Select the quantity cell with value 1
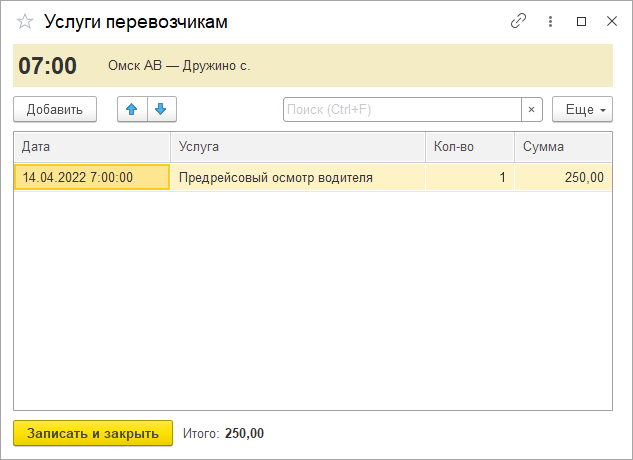 [469, 178]
